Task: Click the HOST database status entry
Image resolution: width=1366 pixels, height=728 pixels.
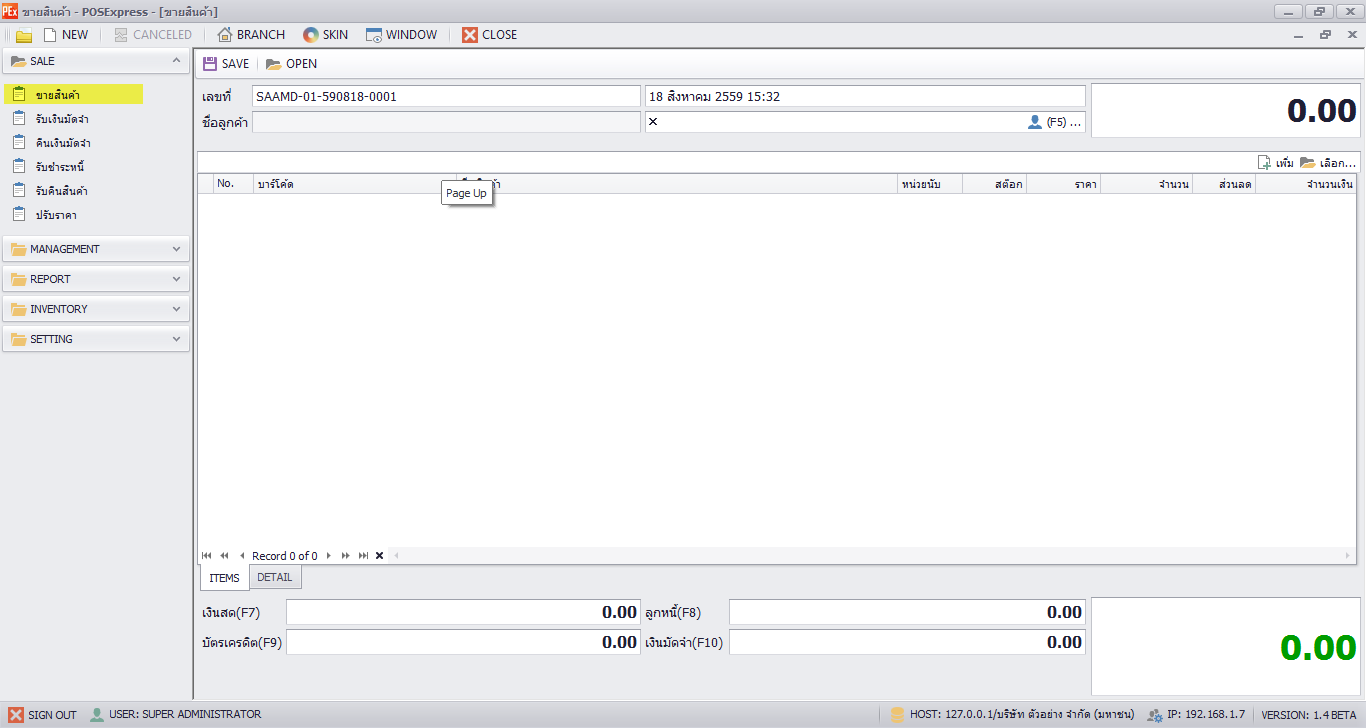Action: click(x=1012, y=715)
